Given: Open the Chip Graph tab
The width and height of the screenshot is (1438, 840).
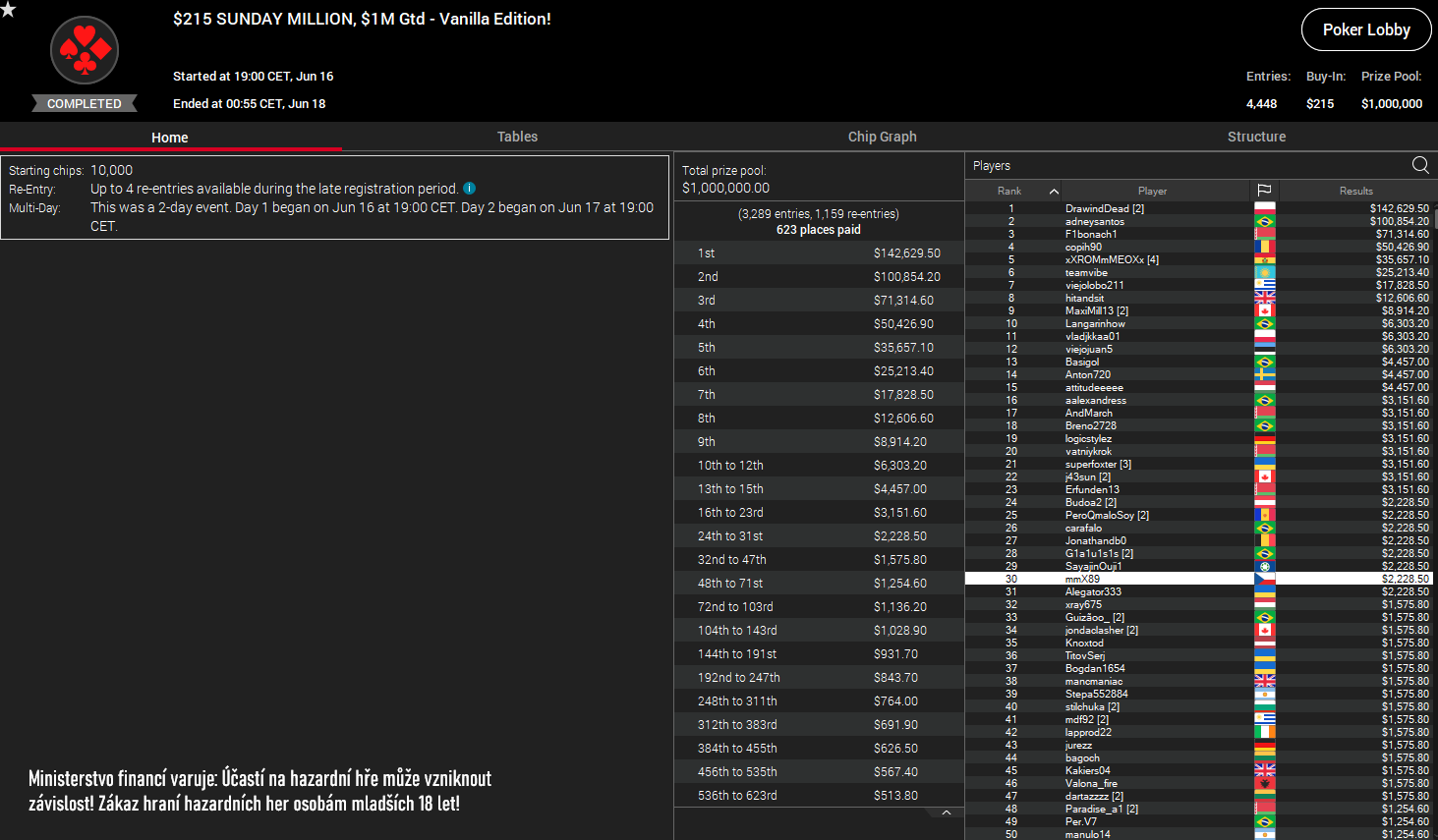Looking at the screenshot, I should 882,137.
